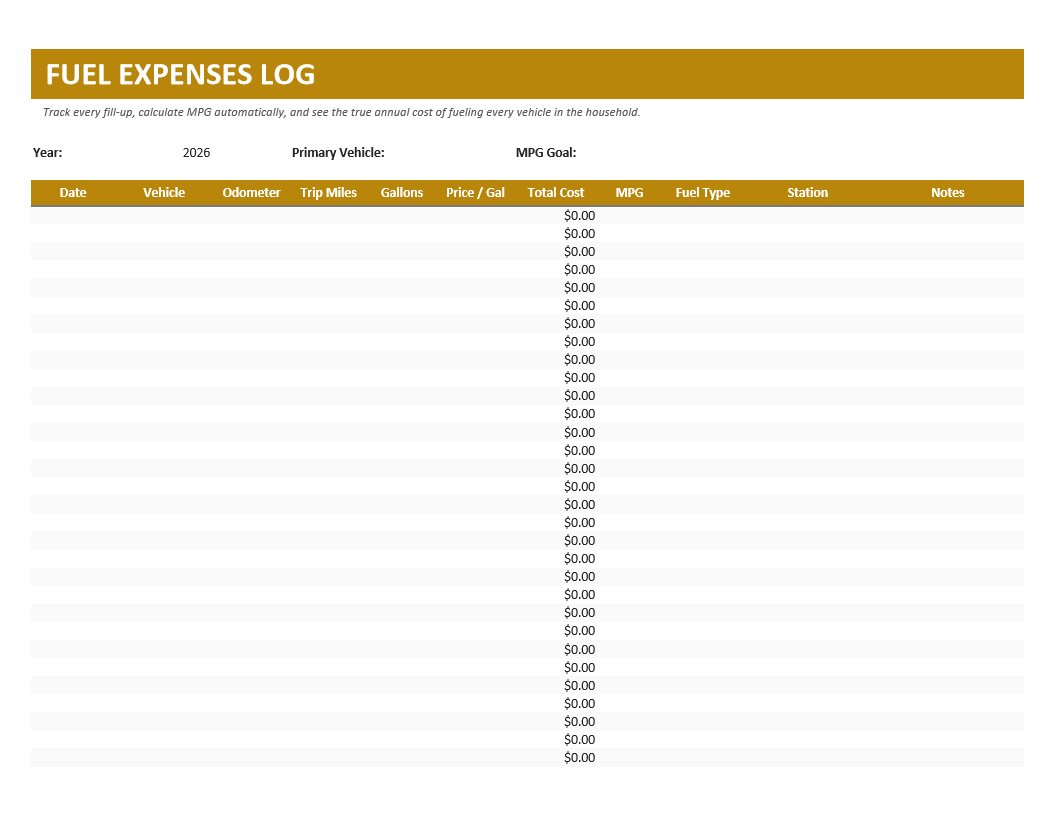Select the Total Cost column header
The image size is (1056, 816).
[556, 193]
